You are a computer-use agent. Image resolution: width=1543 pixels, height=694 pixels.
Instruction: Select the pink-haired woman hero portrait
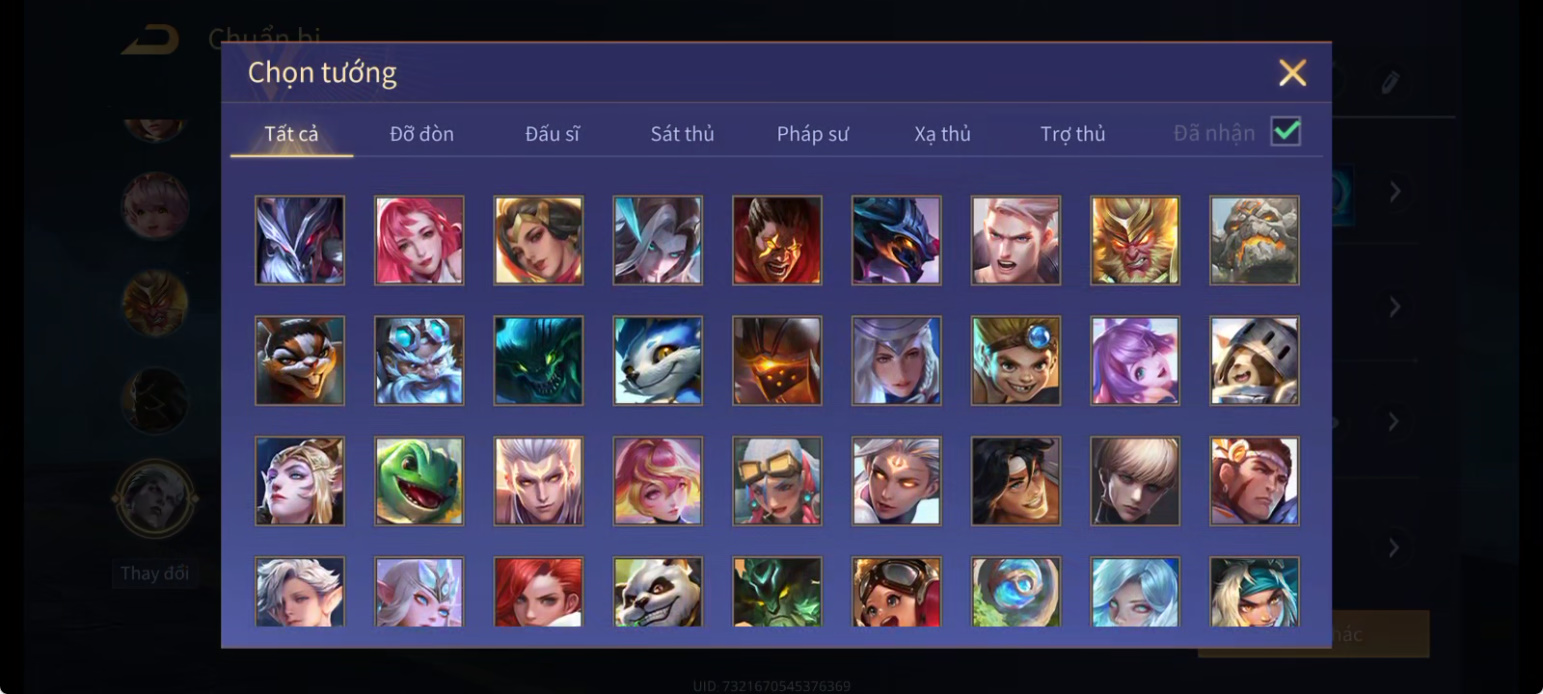pos(419,240)
